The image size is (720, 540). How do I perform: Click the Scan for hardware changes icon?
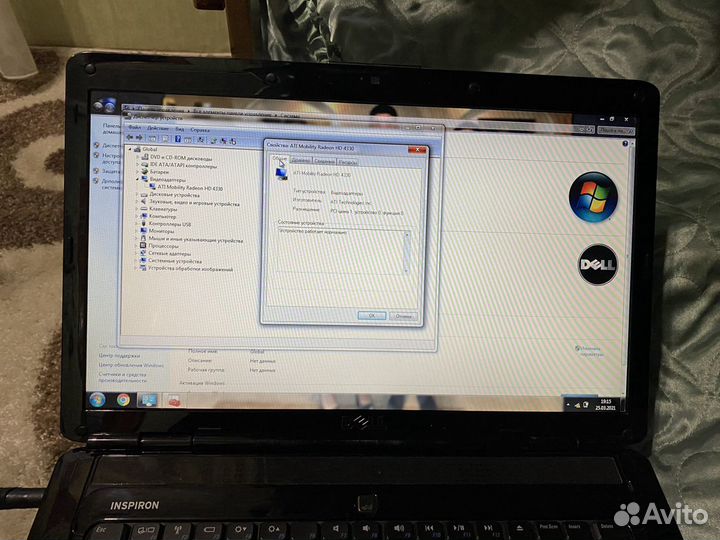point(201,140)
